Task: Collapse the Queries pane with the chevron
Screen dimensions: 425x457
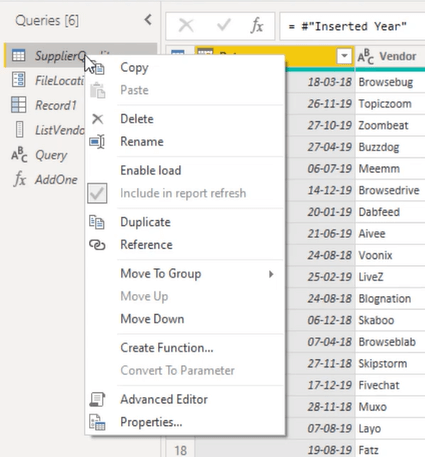Action: [148, 20]
